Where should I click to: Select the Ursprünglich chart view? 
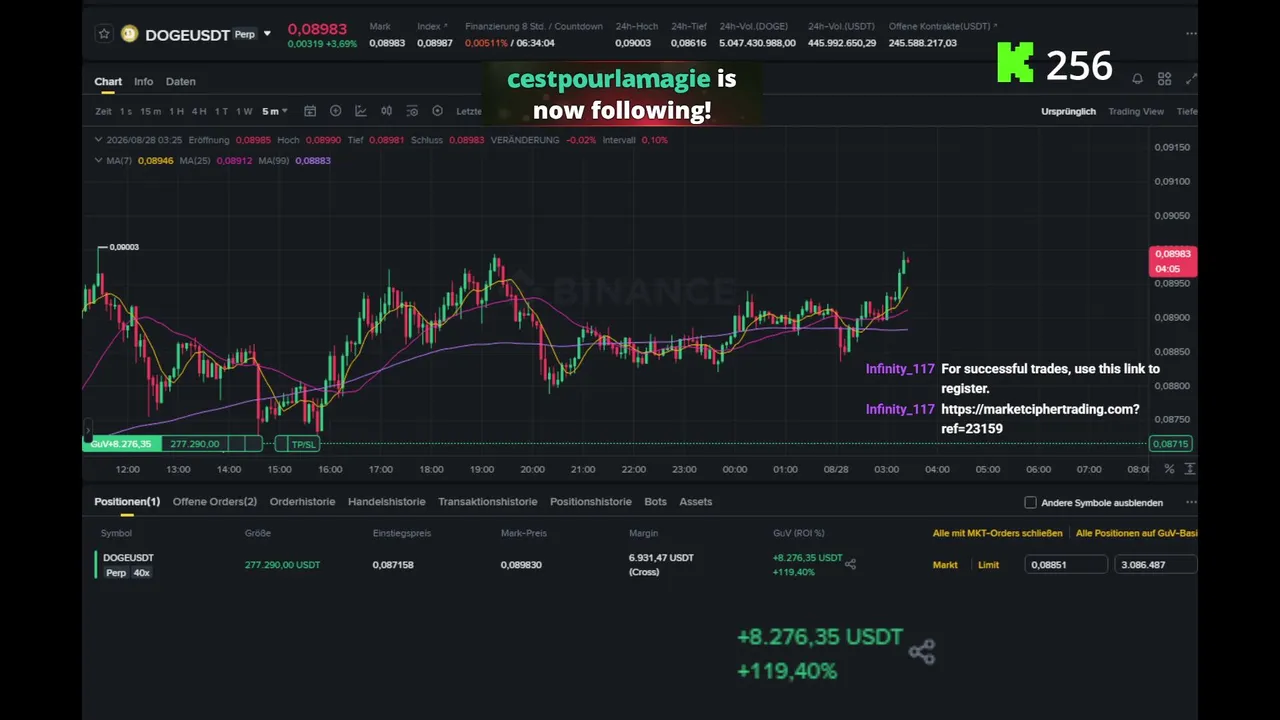click(x=1068, y=111)
